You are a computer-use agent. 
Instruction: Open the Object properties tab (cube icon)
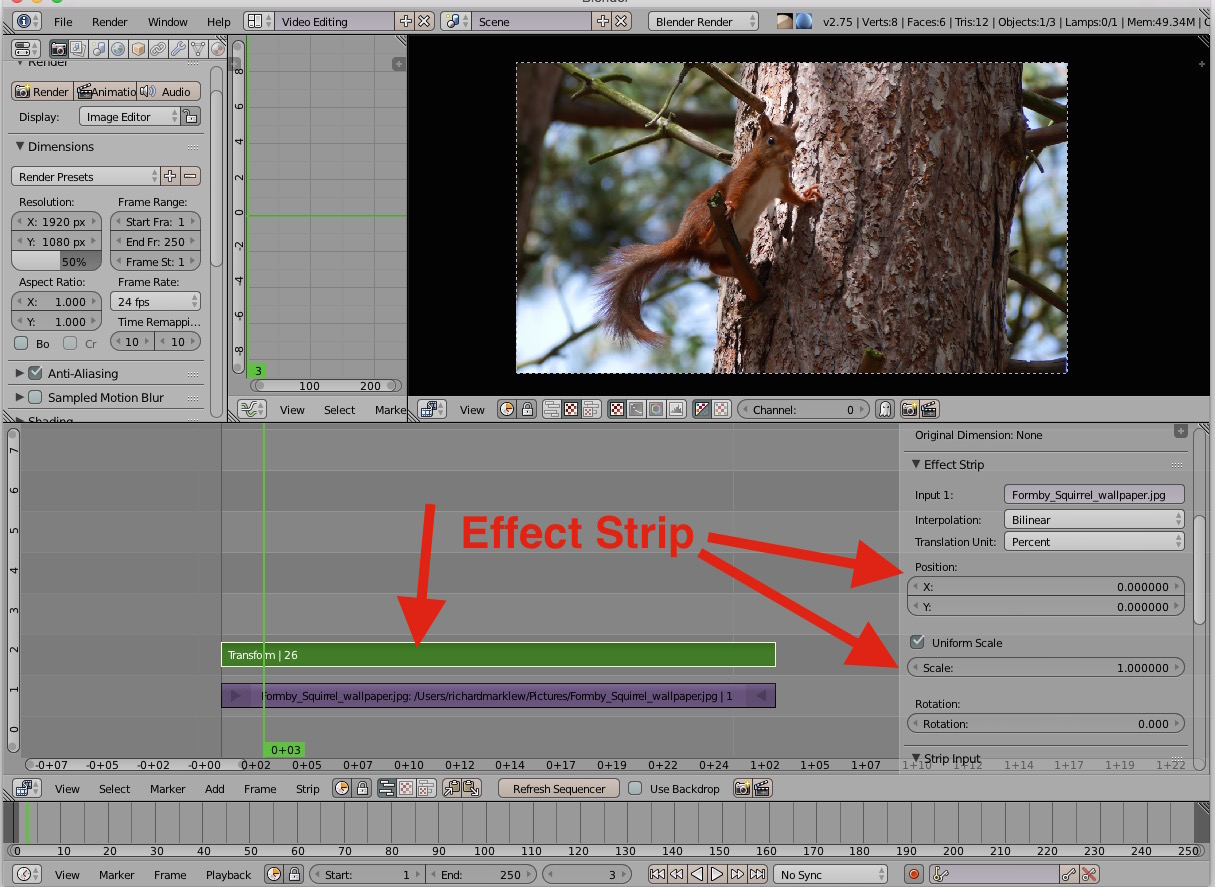(x=138, y=48)
